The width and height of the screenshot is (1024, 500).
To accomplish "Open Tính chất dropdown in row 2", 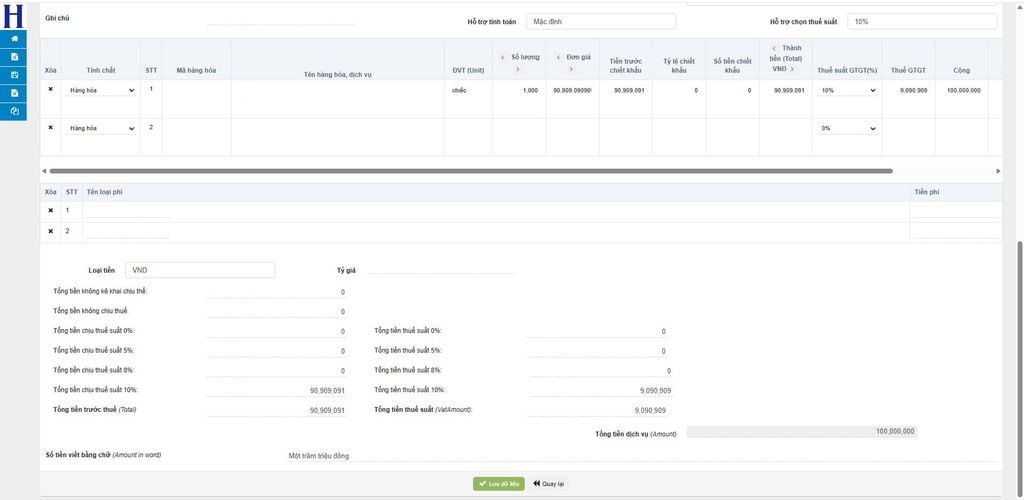I will tap(102, 128).
